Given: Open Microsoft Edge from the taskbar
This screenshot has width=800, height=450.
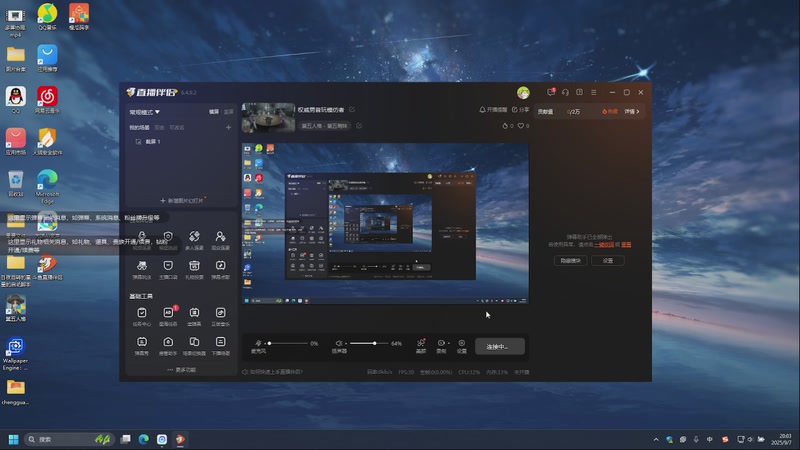Looking at the screenshot, I should pyautogui.click(x=144, y=439).
